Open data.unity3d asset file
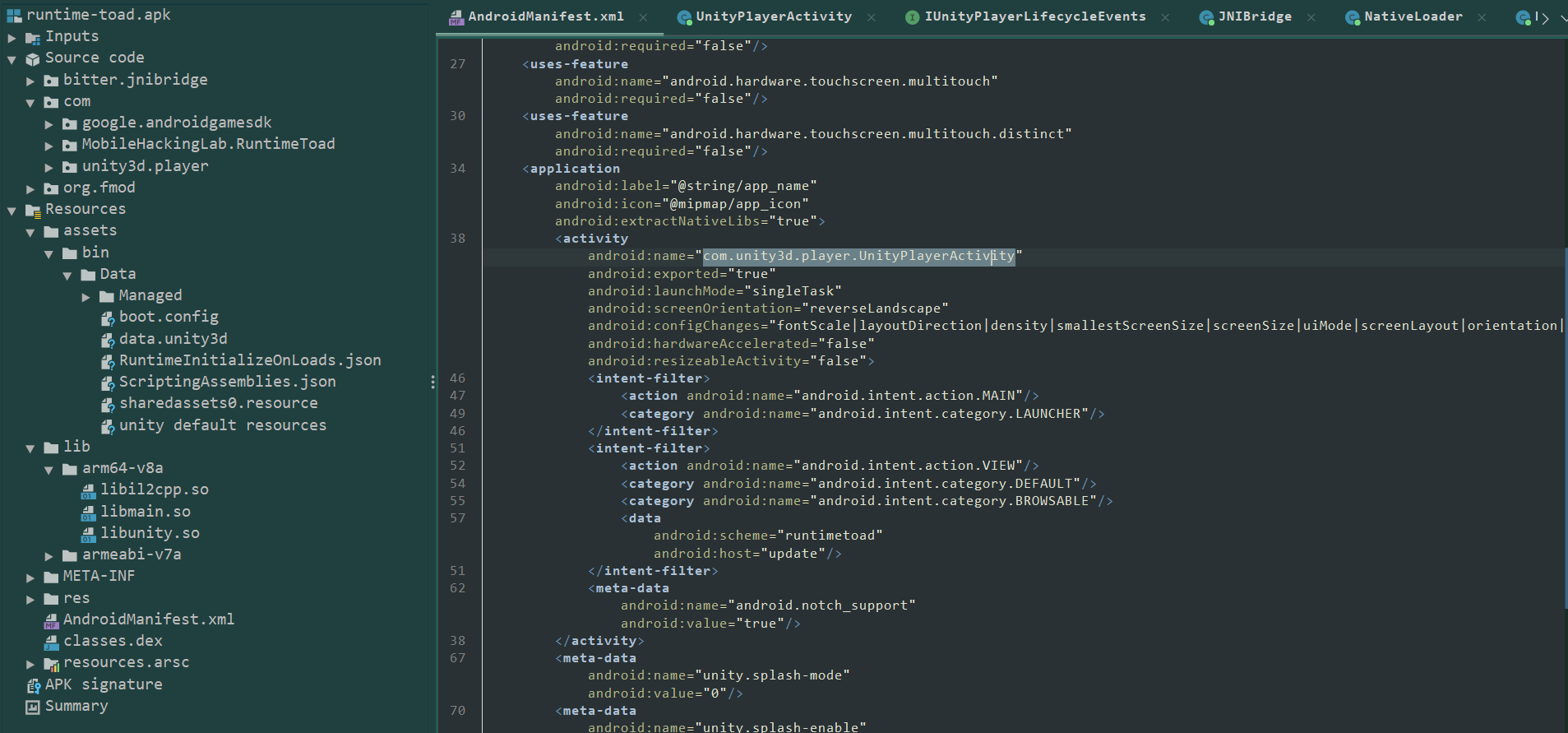Viewport: 1568px width, 733px height. [173, 339]
